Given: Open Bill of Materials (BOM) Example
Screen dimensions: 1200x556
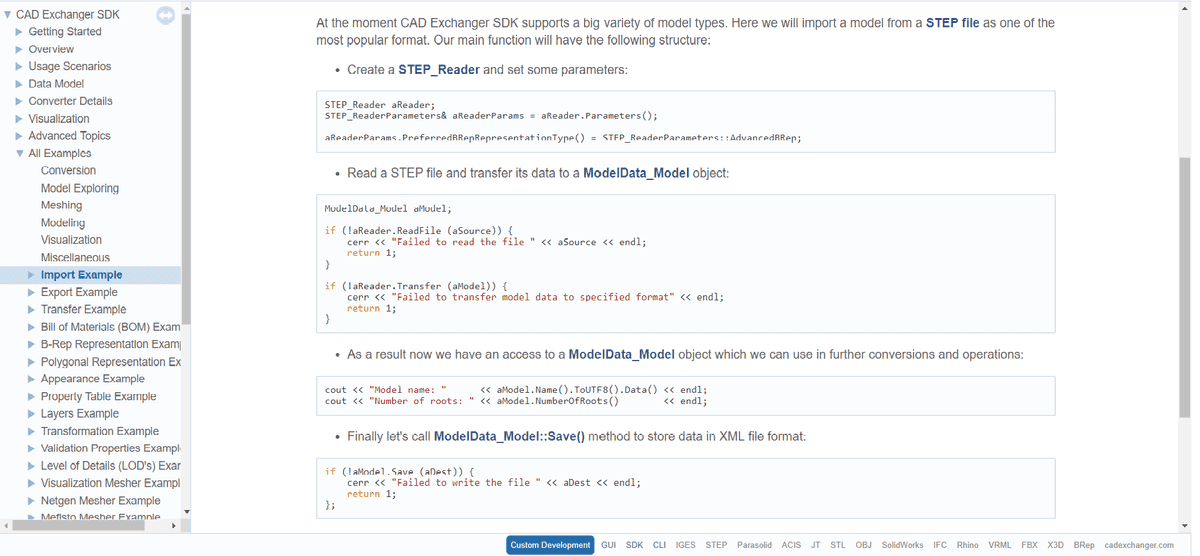Looking at the screenshot, I should [x=111, y=327].
